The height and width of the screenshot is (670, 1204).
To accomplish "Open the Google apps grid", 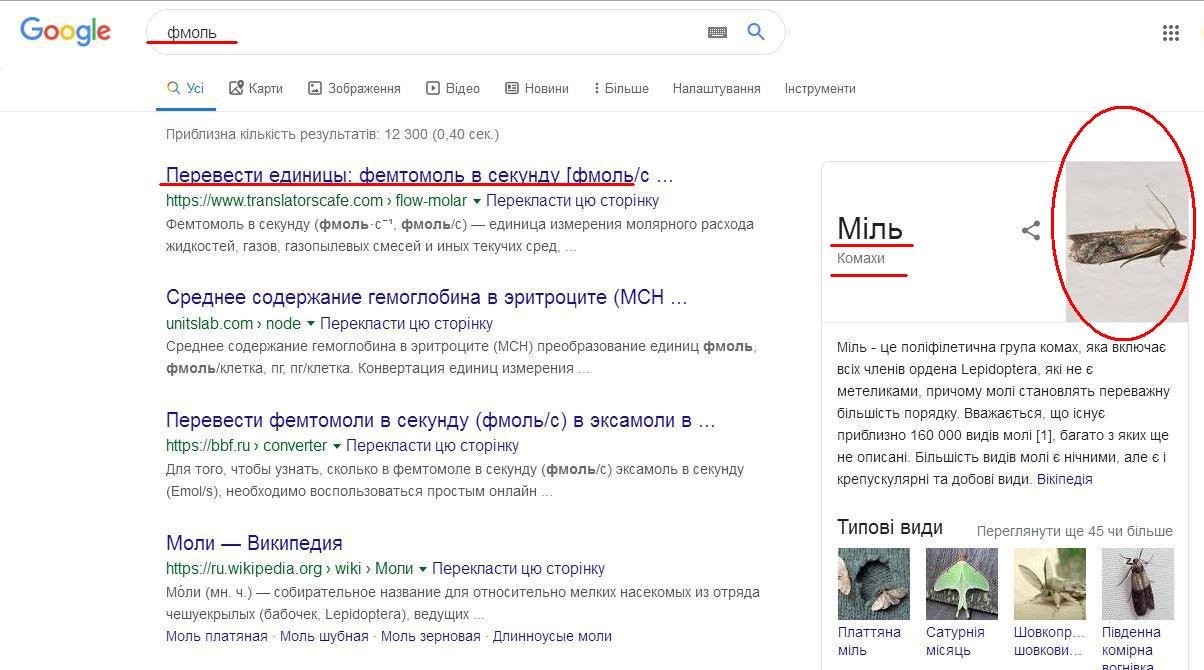I will pyautogui.click(x=1171, y=33).
